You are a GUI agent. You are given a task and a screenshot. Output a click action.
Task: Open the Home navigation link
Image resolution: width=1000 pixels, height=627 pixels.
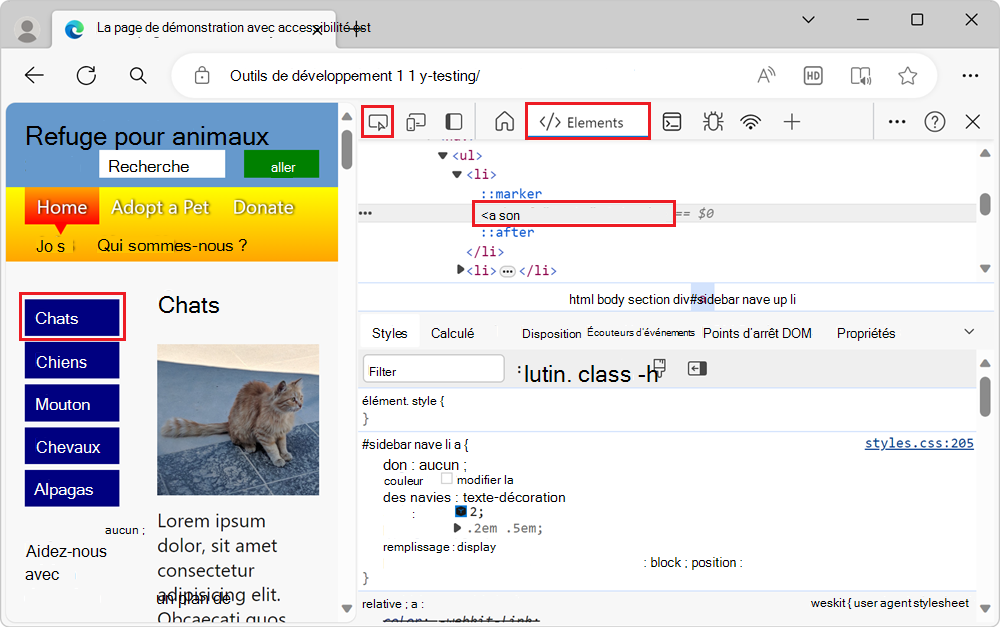point(62,207)
